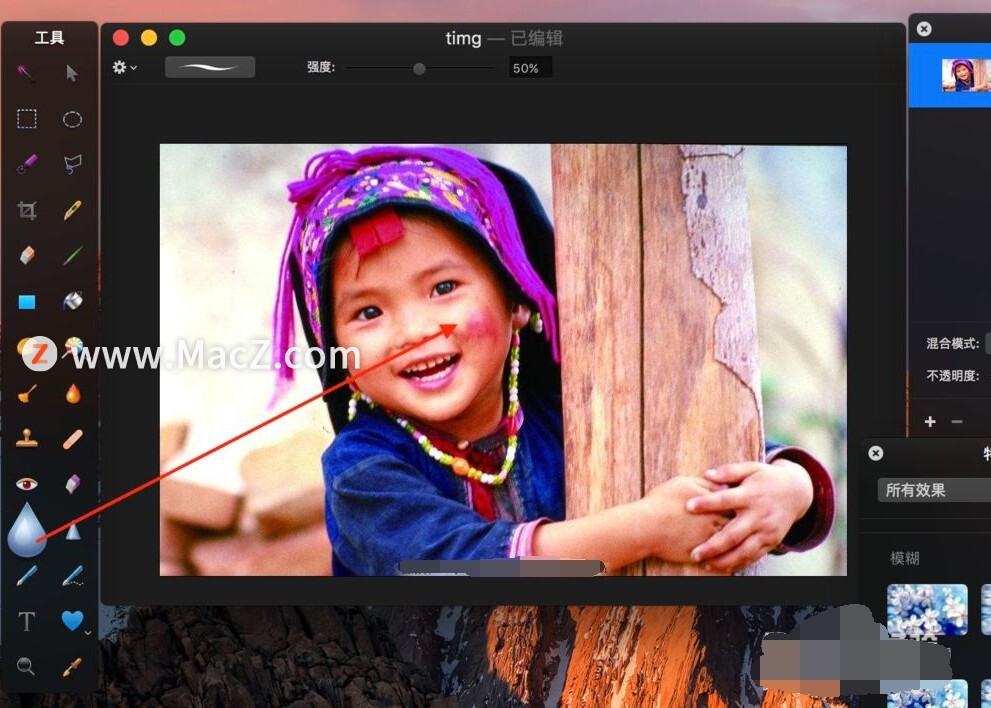Activate the bandage Healing tool
Image resolution: width=991 pixels, height=708 pixels.
click(72, 439)
